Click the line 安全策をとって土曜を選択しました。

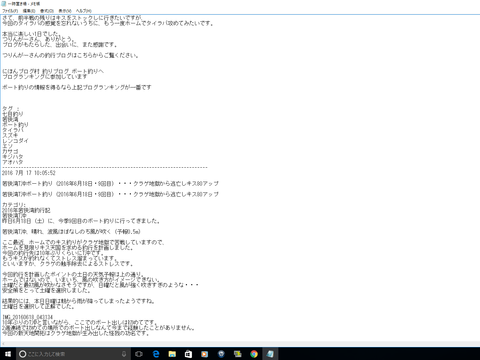pyautogui.click(x=46, y=290)
